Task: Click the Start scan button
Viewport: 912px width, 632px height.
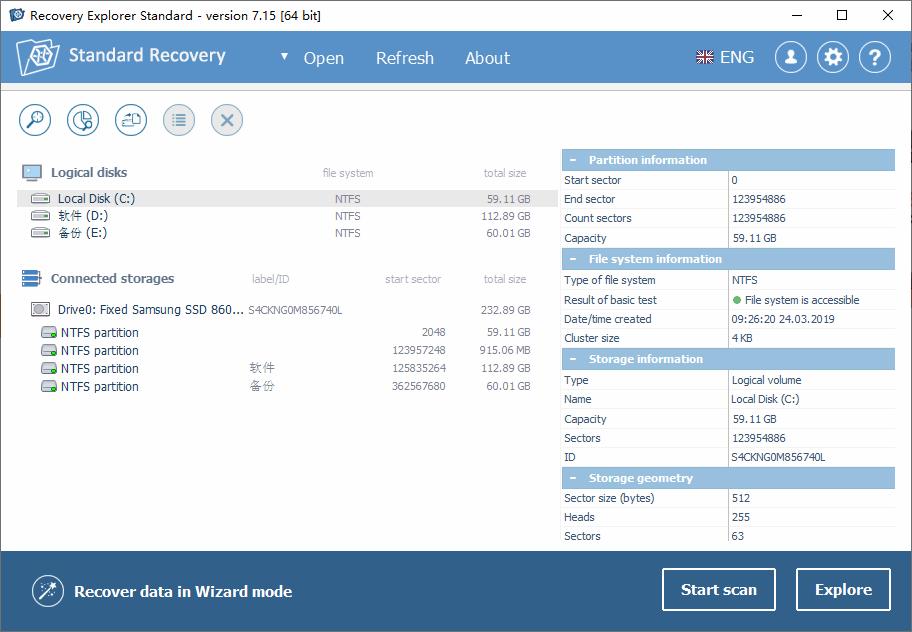Action: 719,590
